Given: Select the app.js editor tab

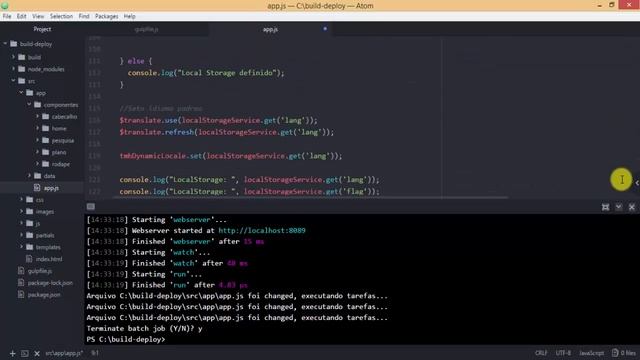Looking at the screenshot, I should click(270, 29).
